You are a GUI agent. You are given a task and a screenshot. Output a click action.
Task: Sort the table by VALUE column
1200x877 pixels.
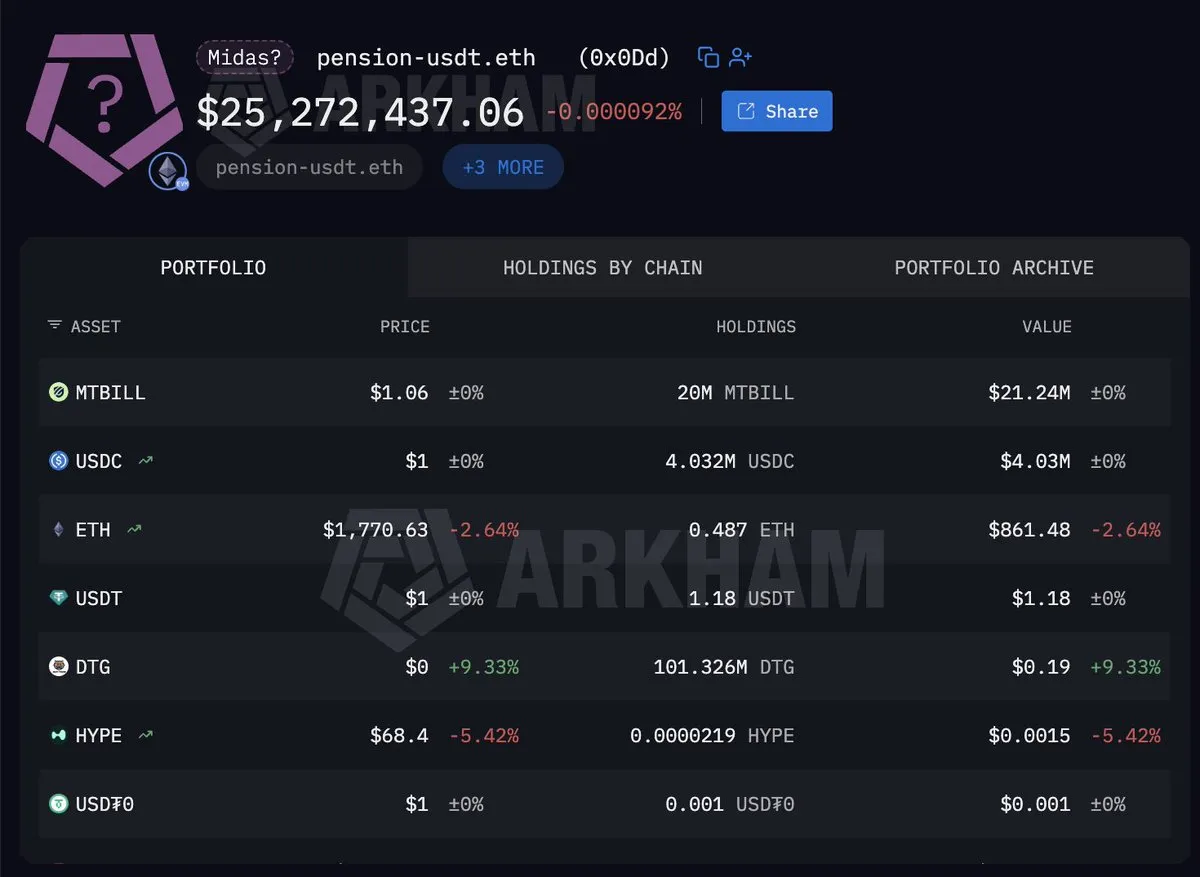pos(1047,327)
